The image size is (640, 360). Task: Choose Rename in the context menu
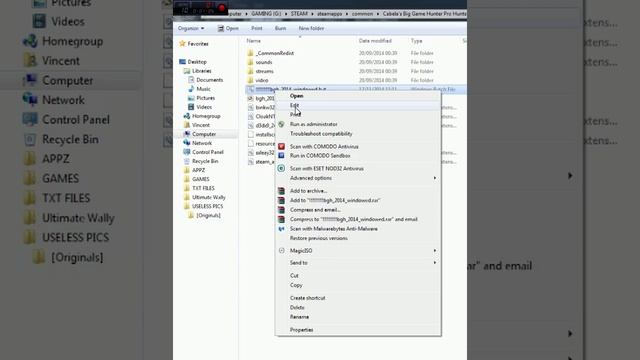pyautogui.click(x=299, y=317)
